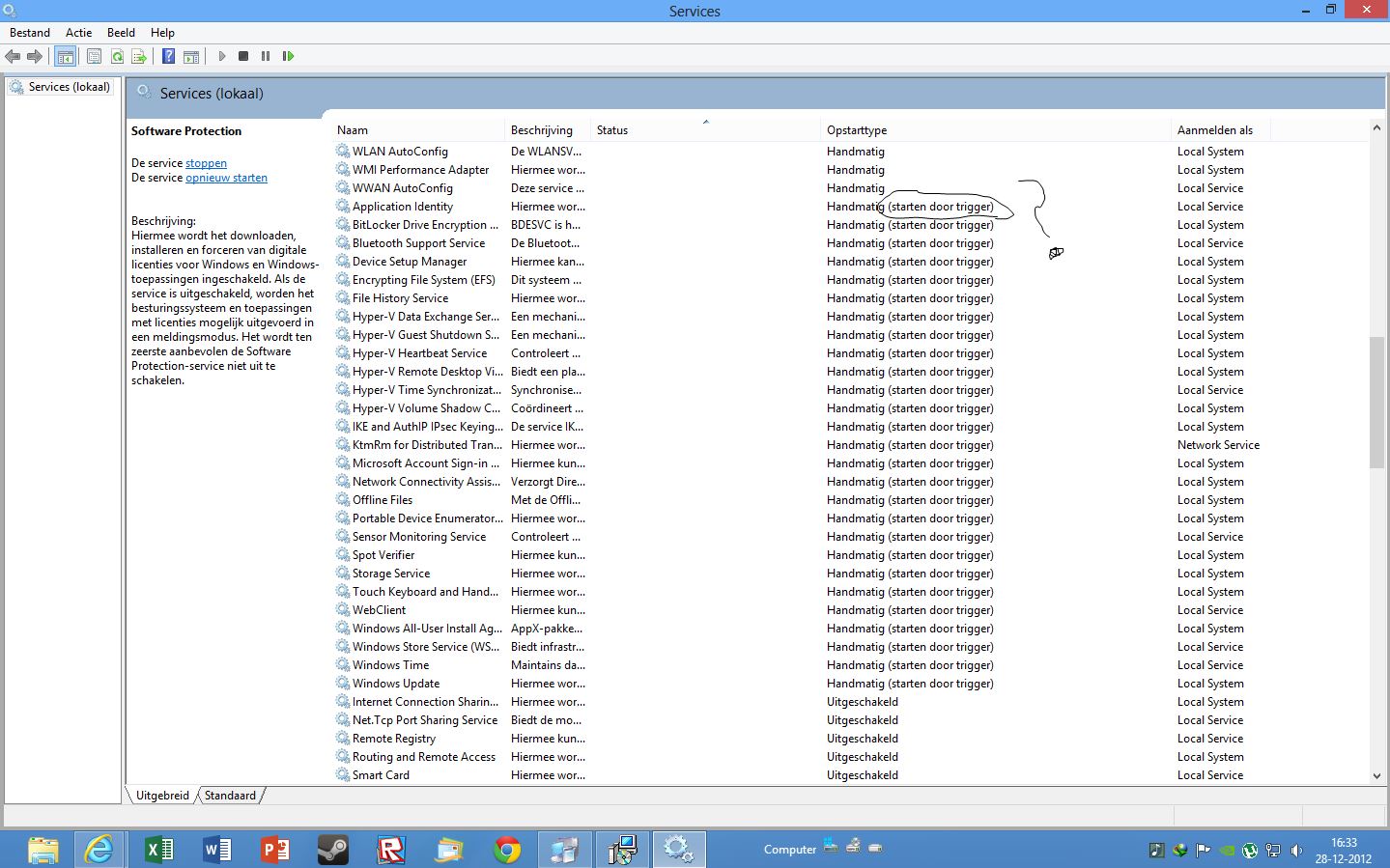This screenshot has height=868, width=1390.
Task: Click the Start Service play icon
Action: click(222, 56)
